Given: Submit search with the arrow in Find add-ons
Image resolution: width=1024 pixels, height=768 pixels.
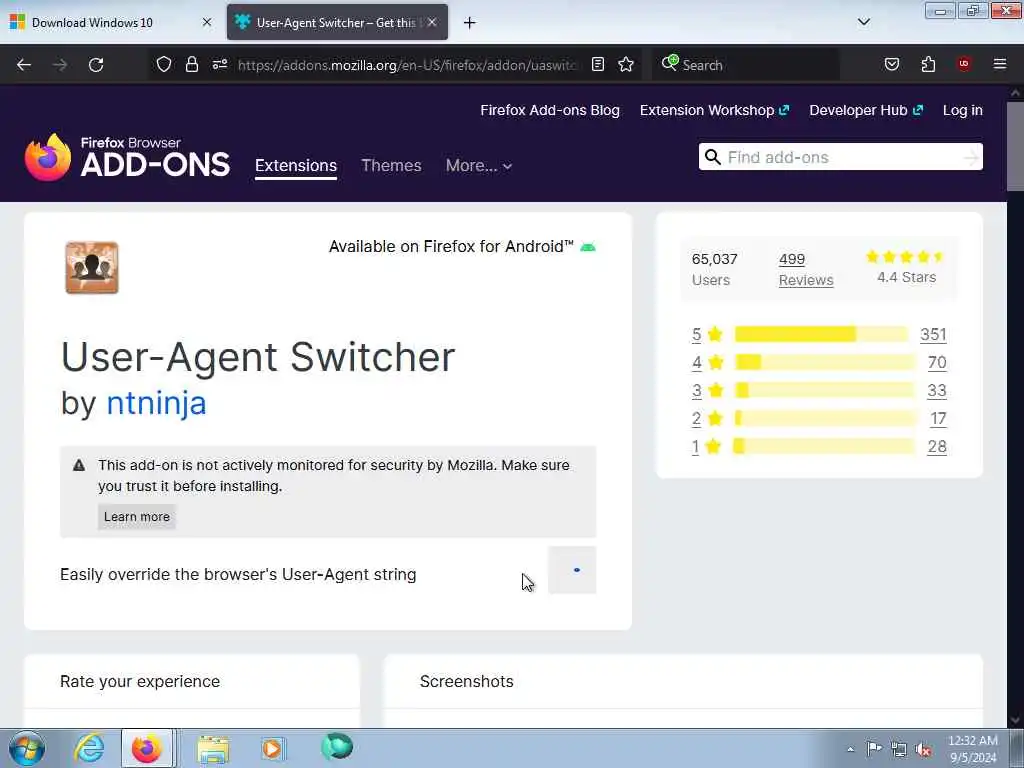Looking at the screenshot, I should click(972, 157).
